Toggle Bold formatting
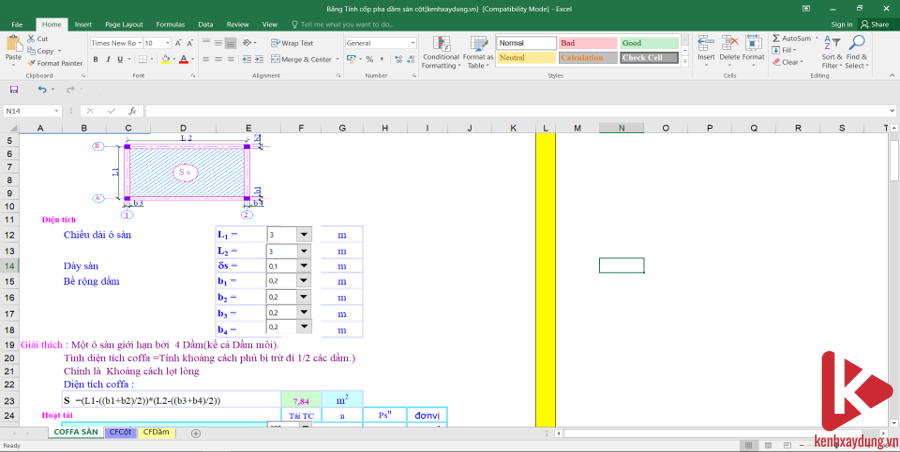 coord(96,59)
